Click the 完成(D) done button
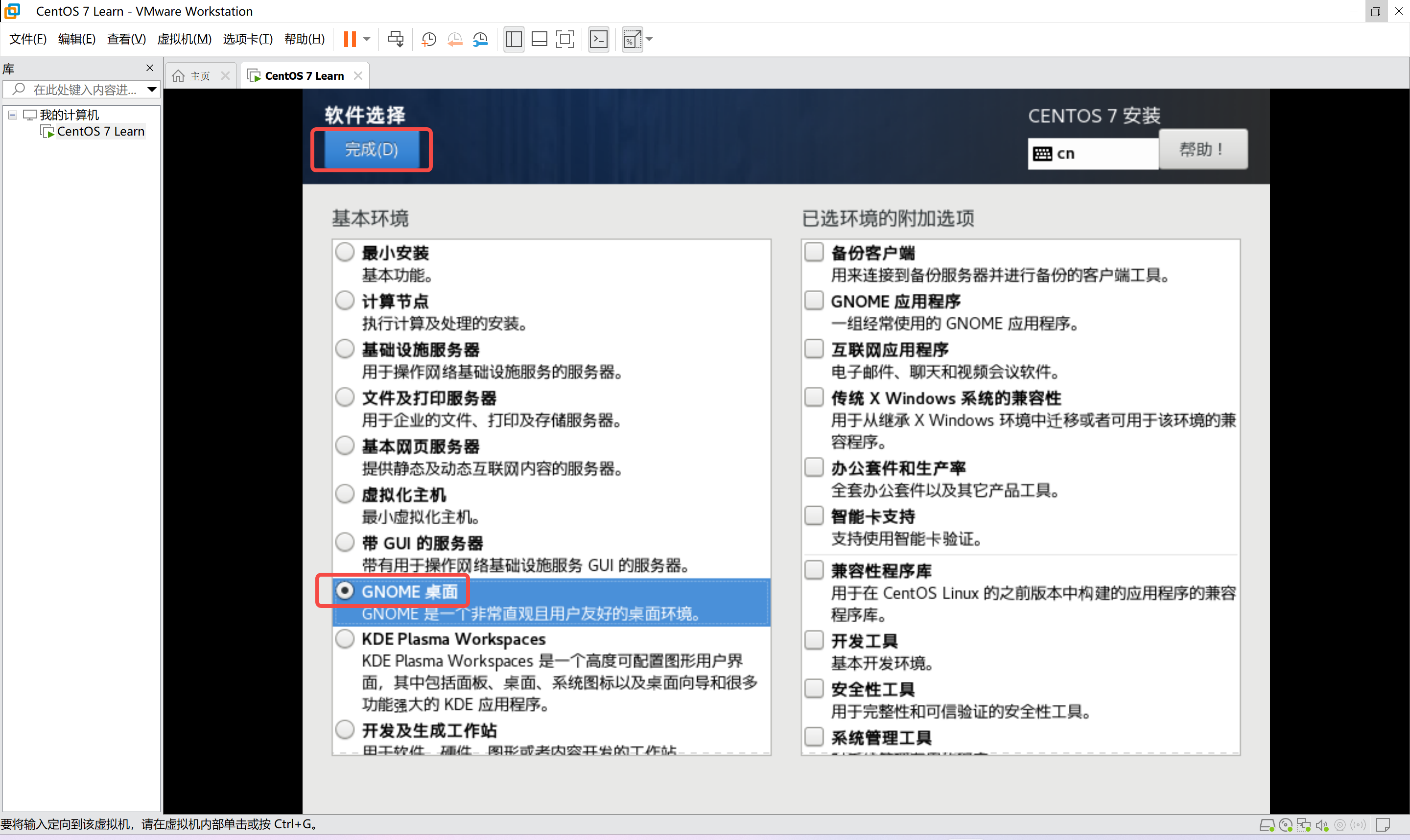 371,149
